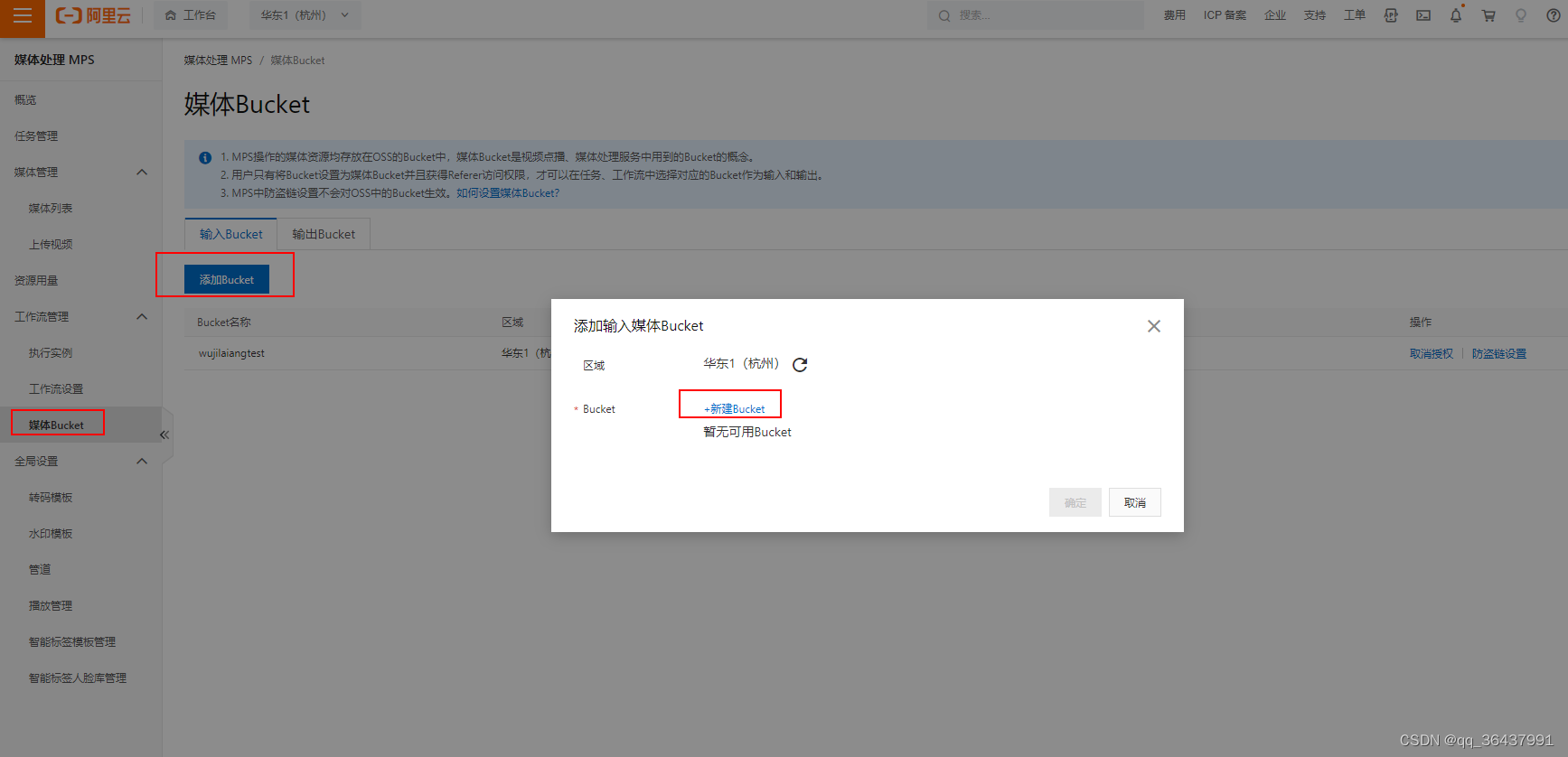Viewport: 1568px width, 757px height.
Task: Close the 添加输入媒体Bucket dialog
Action: 1154,326
